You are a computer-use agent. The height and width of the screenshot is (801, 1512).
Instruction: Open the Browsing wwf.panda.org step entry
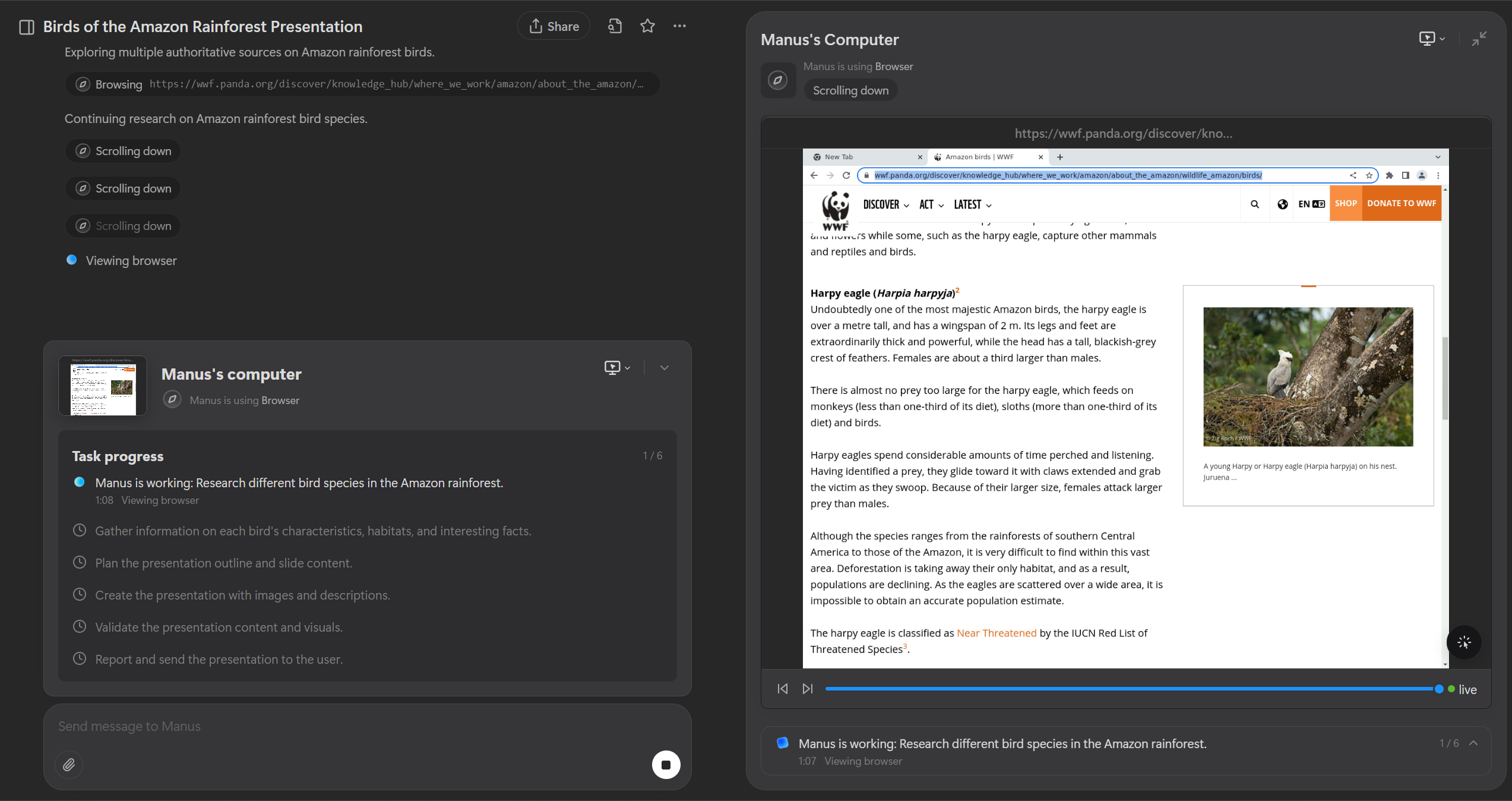[362, 84]
